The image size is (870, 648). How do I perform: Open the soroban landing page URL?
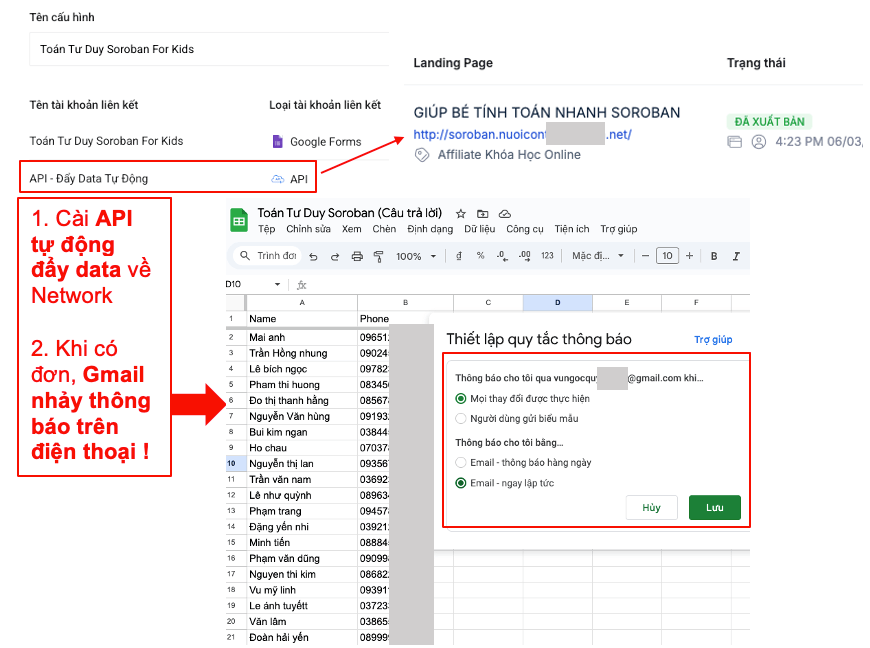(522, 134)
